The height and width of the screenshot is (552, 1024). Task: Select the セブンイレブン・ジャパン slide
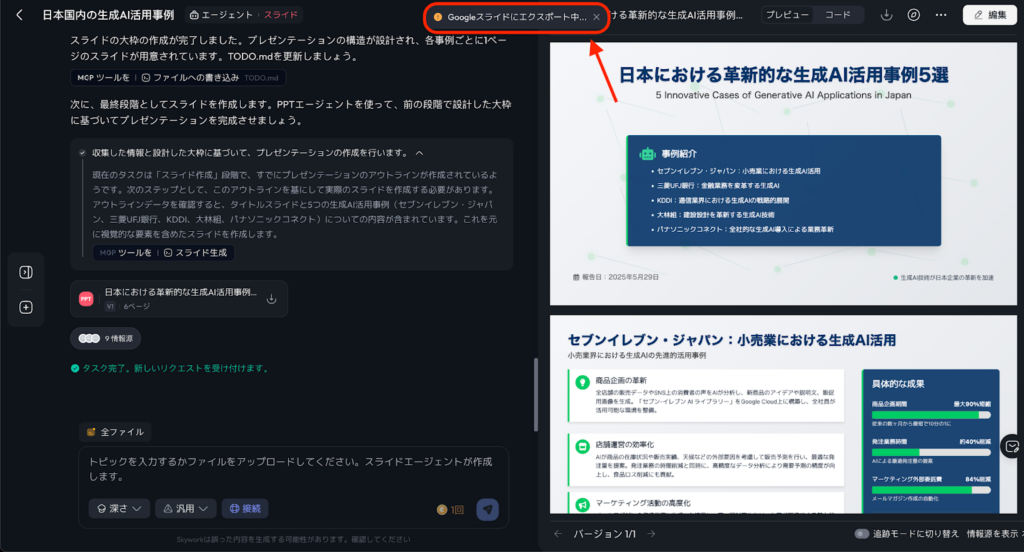pos(784,415)
